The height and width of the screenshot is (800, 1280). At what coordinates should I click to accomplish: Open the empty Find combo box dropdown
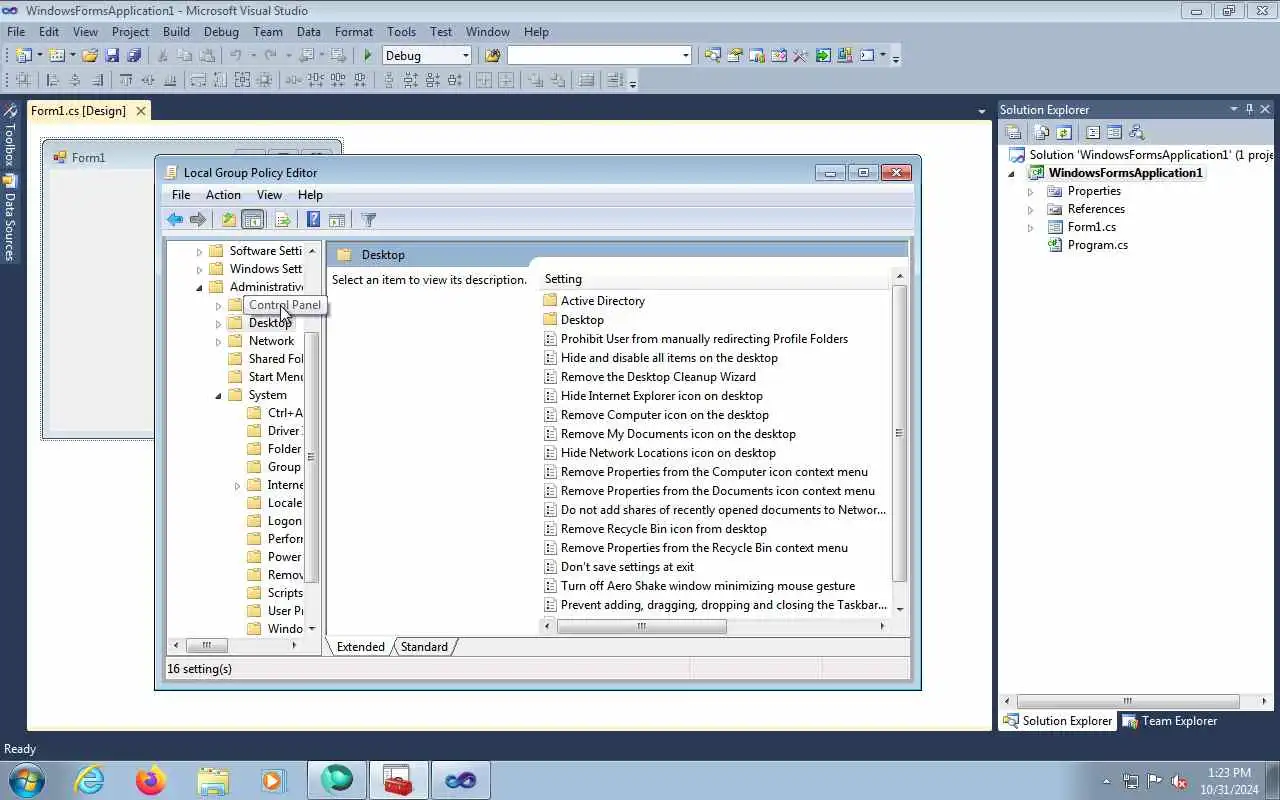(685, 56)
